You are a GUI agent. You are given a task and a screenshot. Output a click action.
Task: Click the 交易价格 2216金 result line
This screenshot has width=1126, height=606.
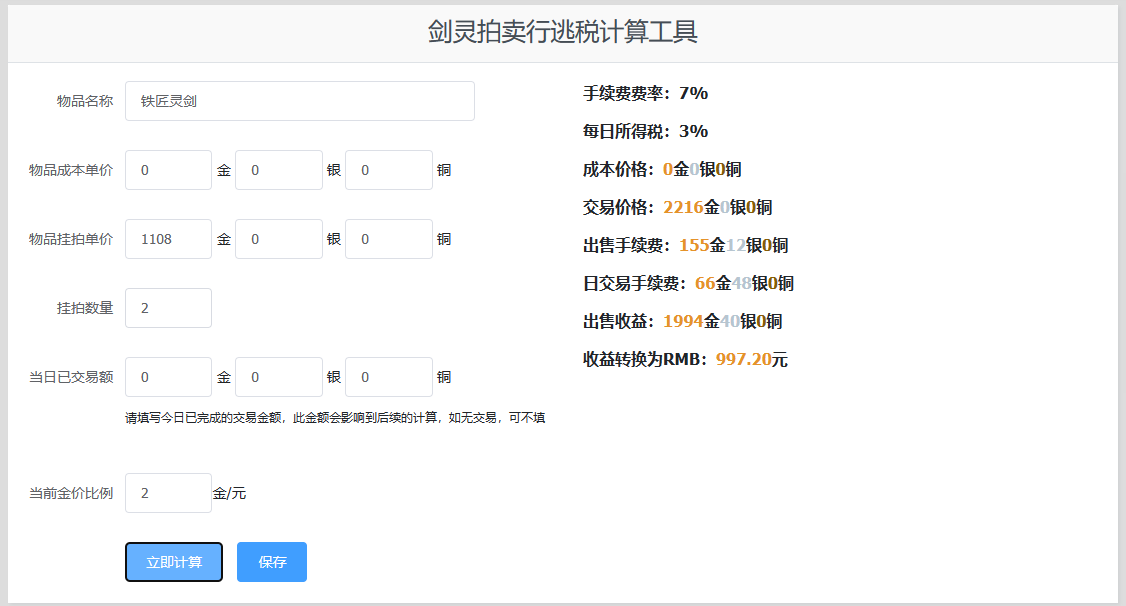pyautogui.click(x=677, y=207)
